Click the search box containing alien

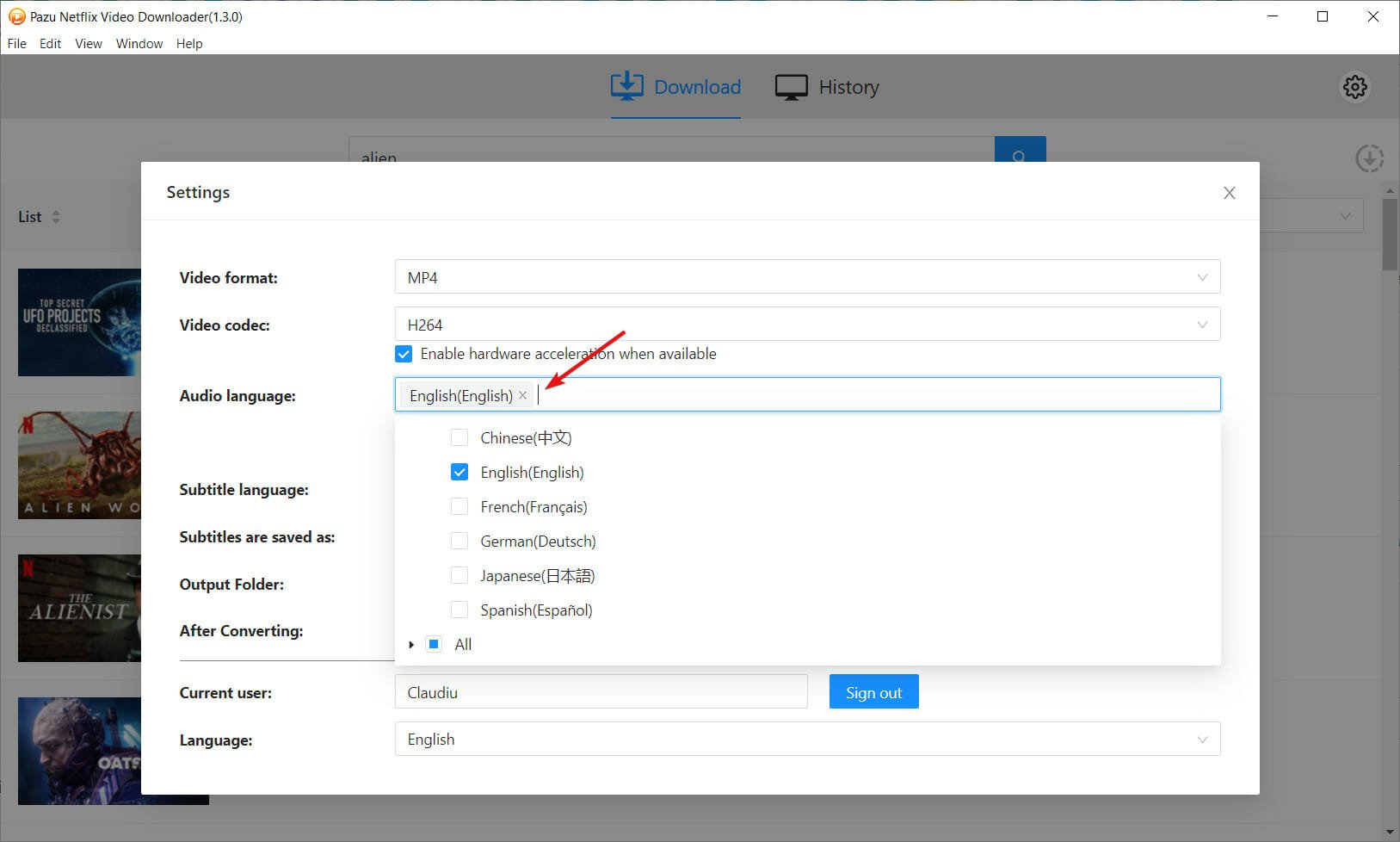click(671, 150)
